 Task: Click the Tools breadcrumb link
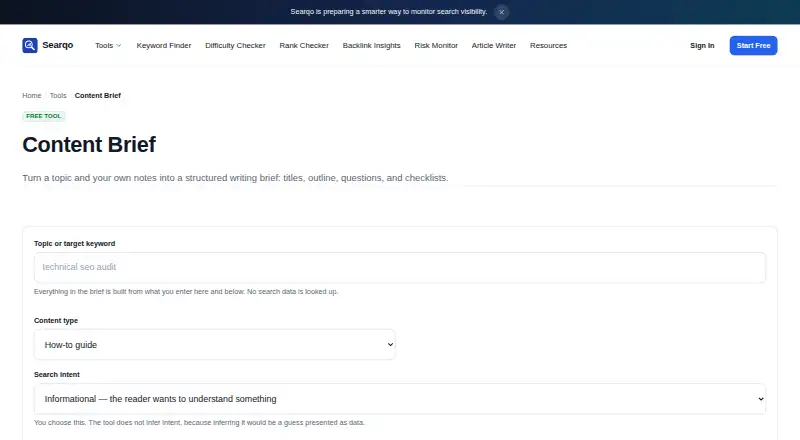[x=58, y=95]
